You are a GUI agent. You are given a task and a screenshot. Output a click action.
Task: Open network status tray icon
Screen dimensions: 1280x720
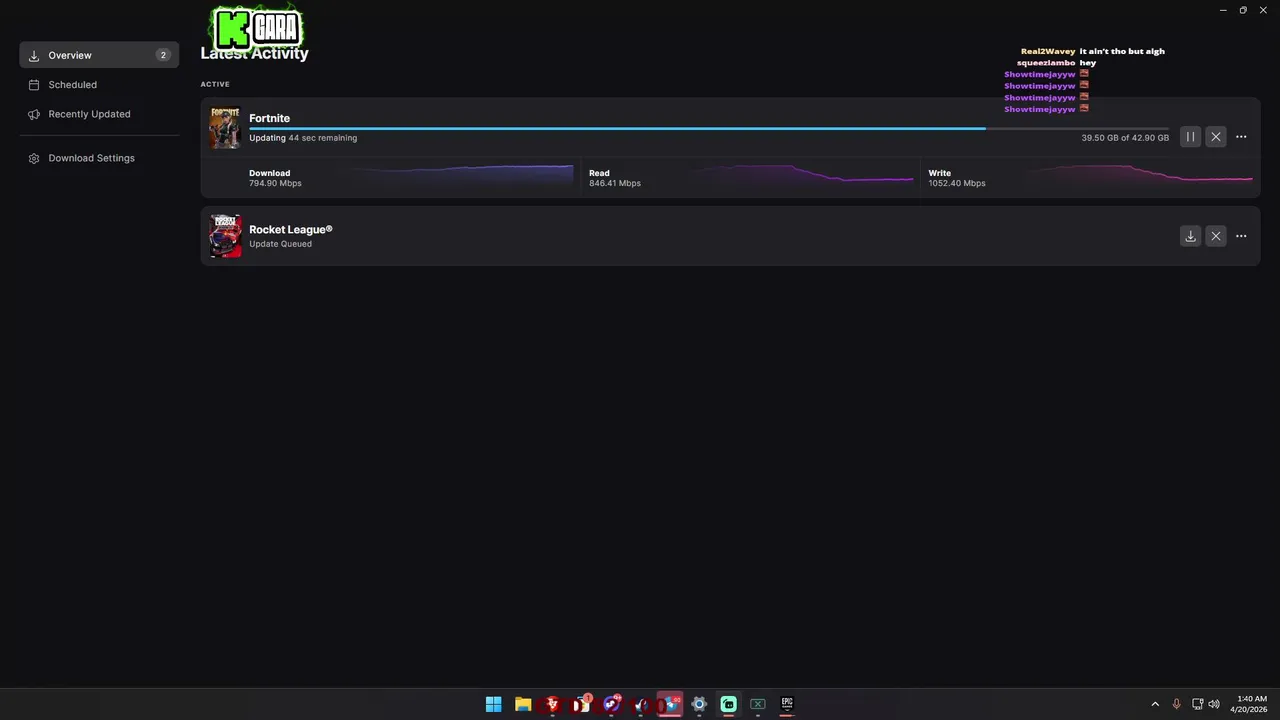coord(1197,704)
